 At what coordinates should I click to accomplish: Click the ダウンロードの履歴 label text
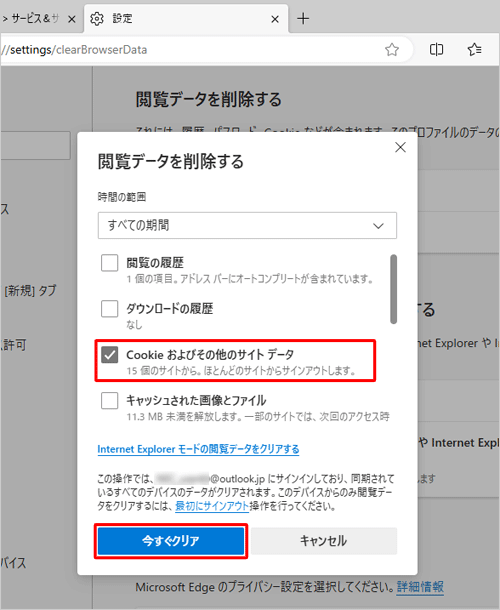pos(170,309)
